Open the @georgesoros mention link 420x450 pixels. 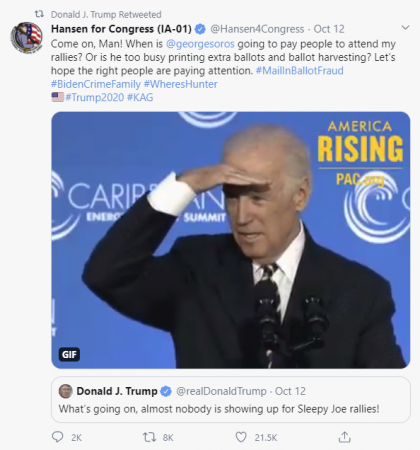click(x=200, y=44)
